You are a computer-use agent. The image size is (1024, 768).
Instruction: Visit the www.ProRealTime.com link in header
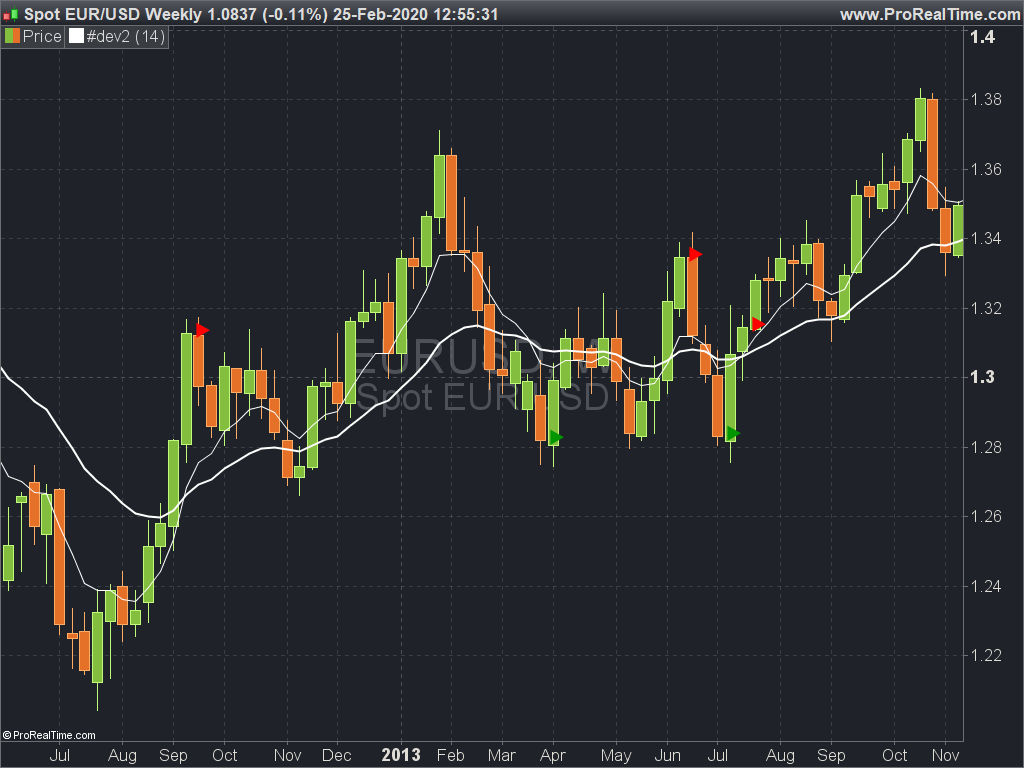coord(930,14)
